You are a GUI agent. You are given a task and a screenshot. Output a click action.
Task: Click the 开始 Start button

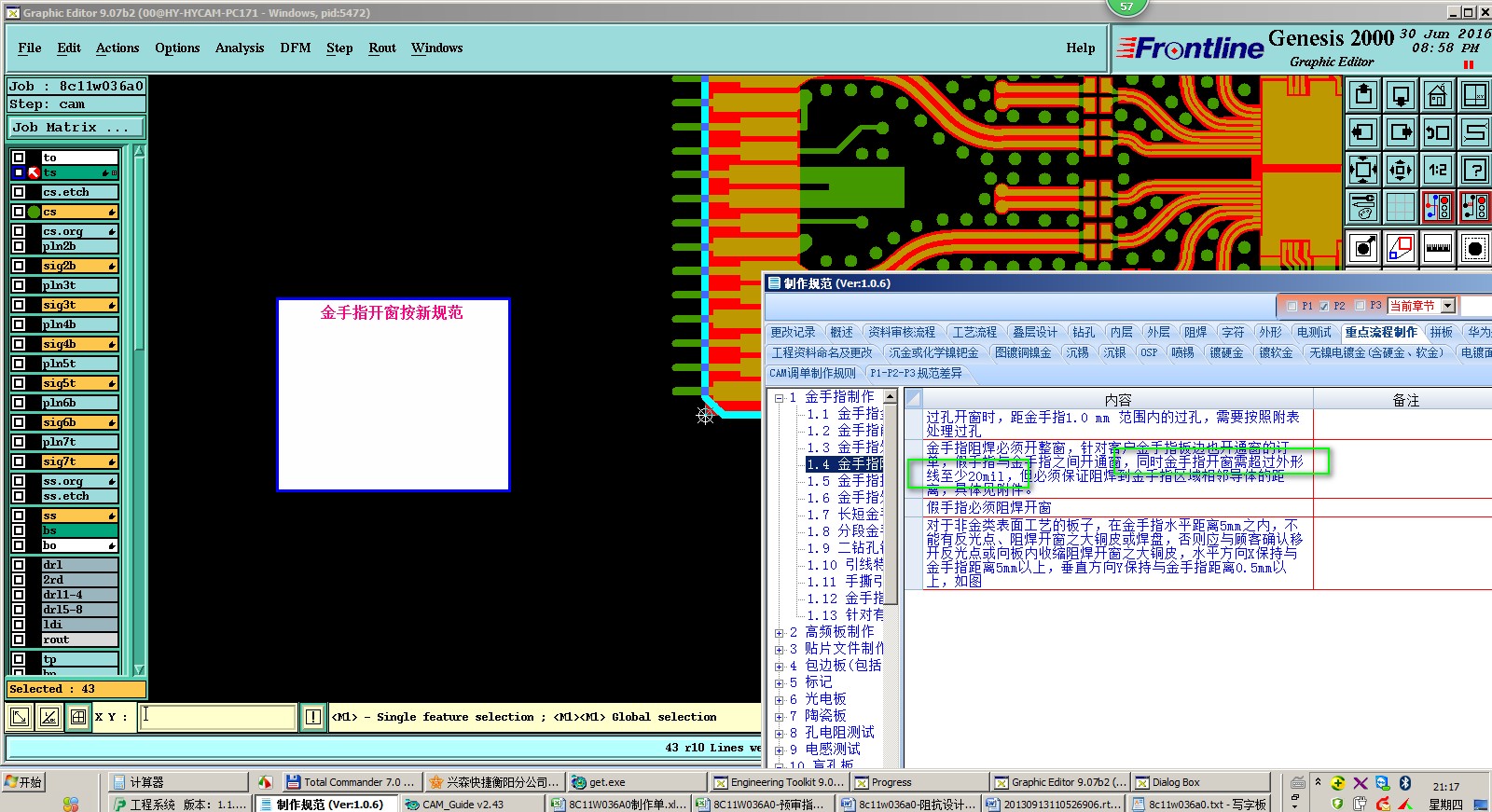[23, 782]
